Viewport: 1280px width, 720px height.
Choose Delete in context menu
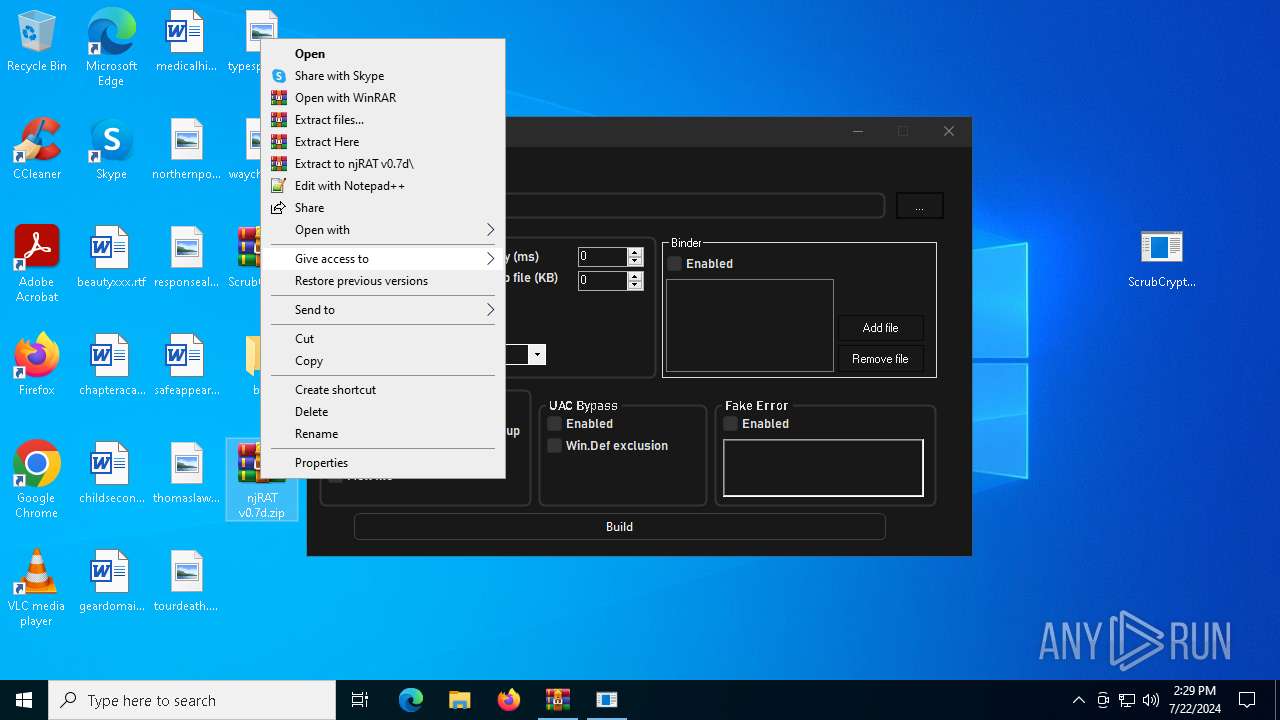click(383, 412)
